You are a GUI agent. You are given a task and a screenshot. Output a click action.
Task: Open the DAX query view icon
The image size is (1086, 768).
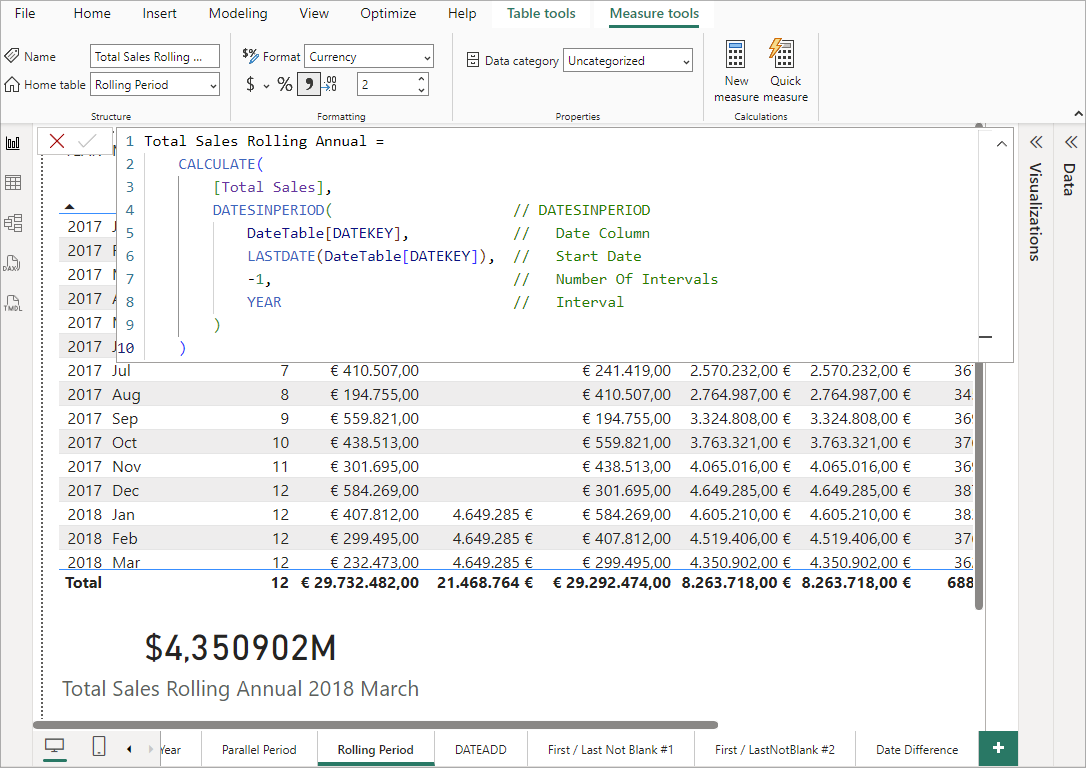[x=12, y=263]
